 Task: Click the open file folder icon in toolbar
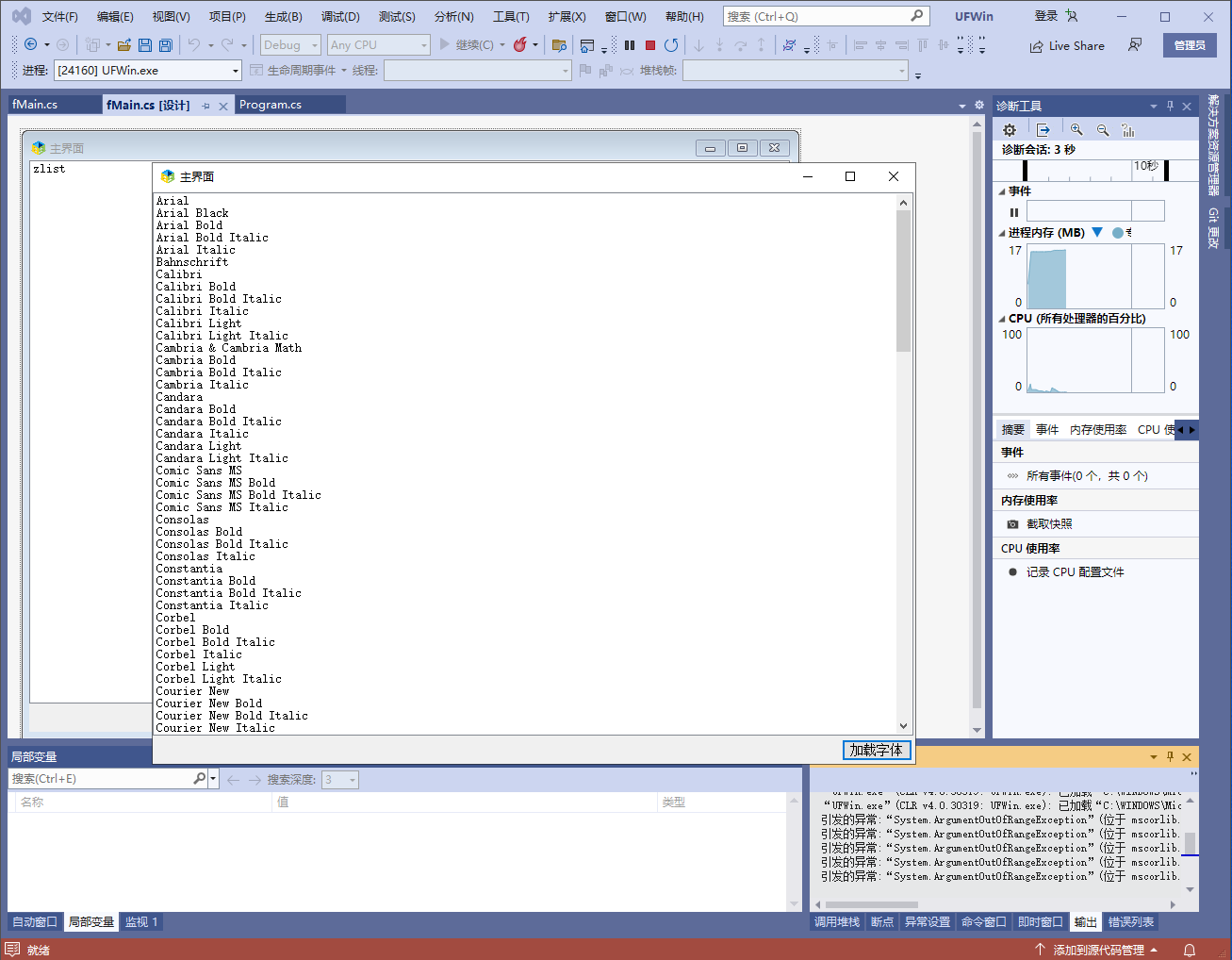(124, 45)
